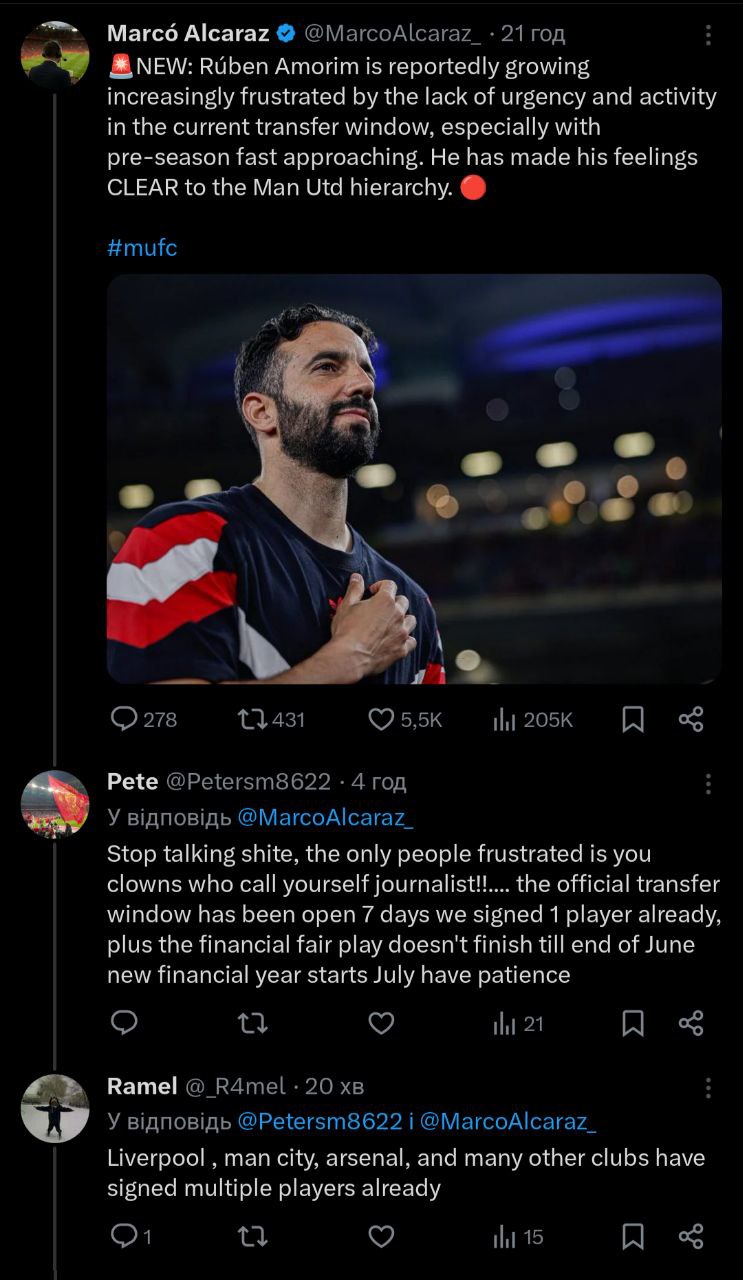Open @Petersm8622 mention in Ramel's reply
The width and height of the screenshot is (743, 1280).
point(319,1121)
